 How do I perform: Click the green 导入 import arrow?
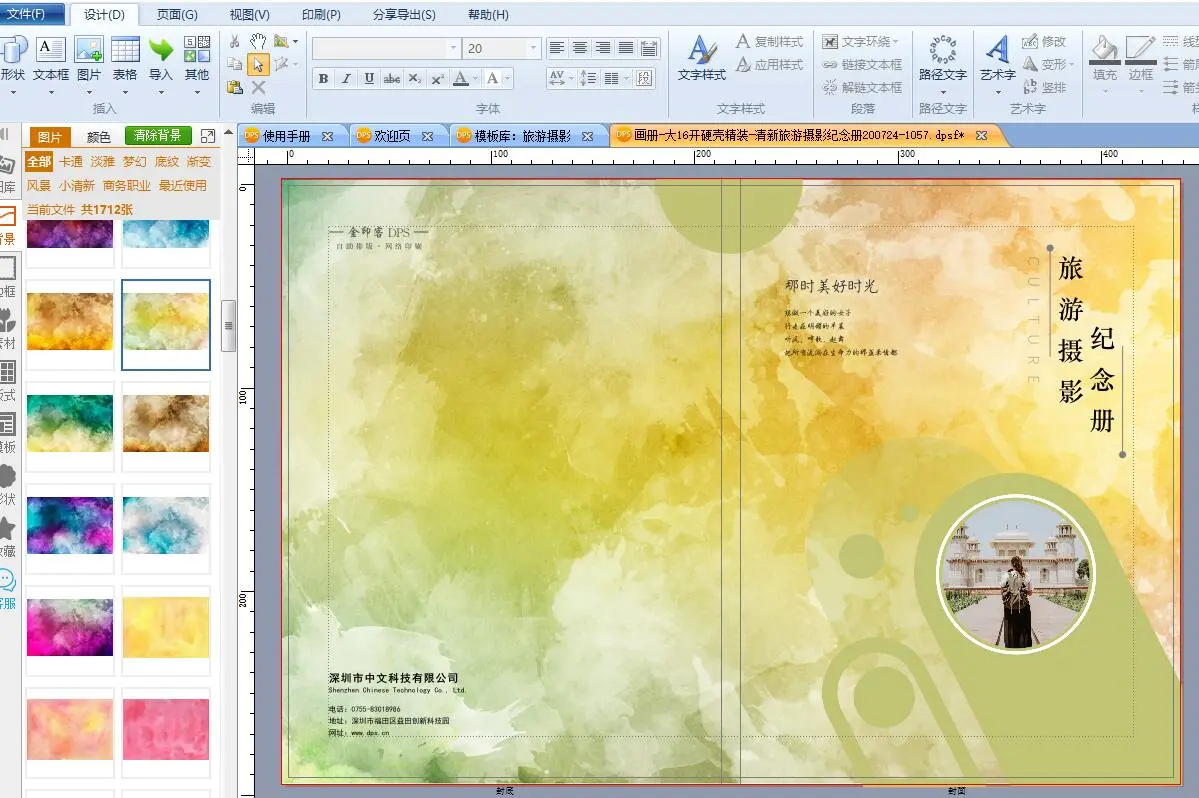pos(161,50)
